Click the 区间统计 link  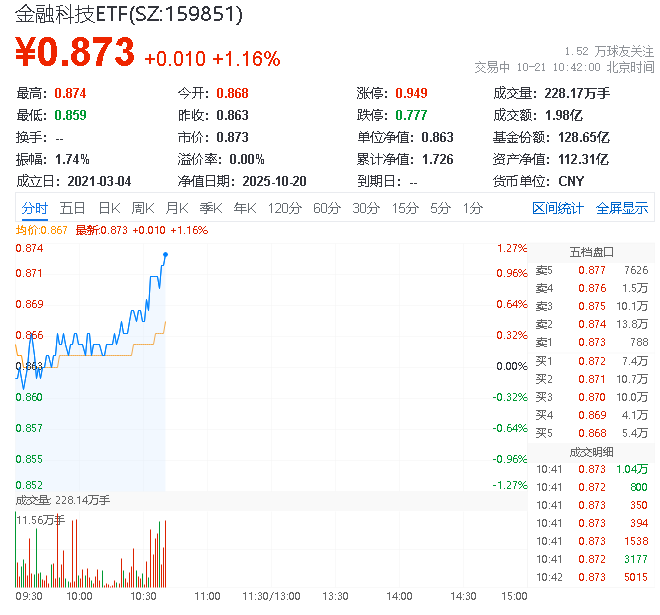tap(558, 208)
